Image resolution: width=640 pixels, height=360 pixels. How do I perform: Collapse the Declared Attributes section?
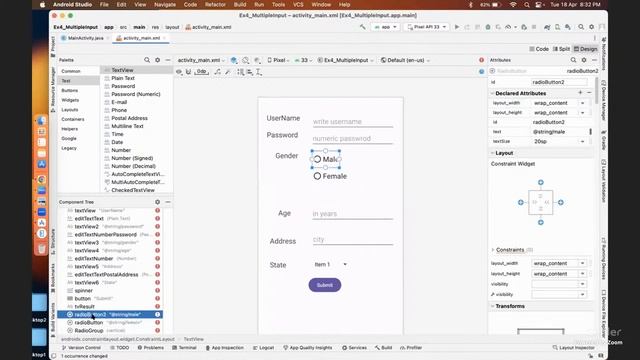click(493, 93)
